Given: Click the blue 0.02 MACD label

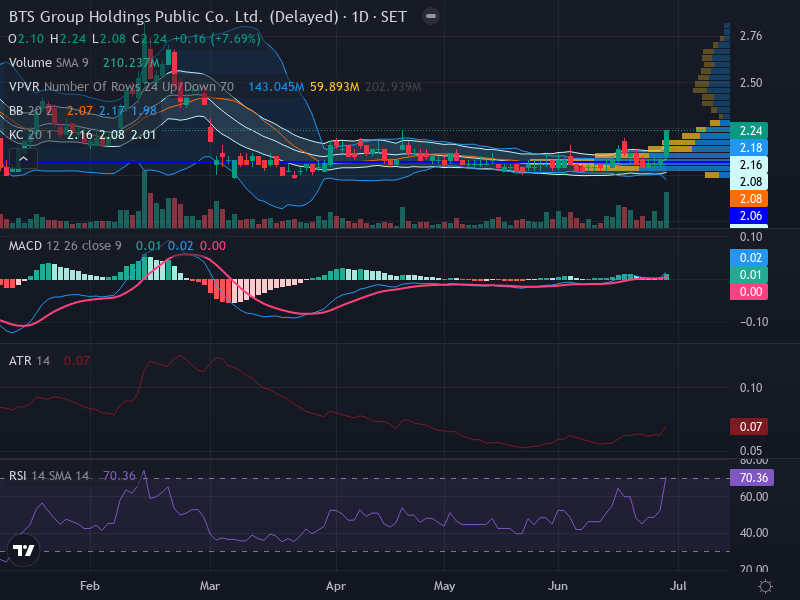Looking at the screenshot, I should coord(749,257).
